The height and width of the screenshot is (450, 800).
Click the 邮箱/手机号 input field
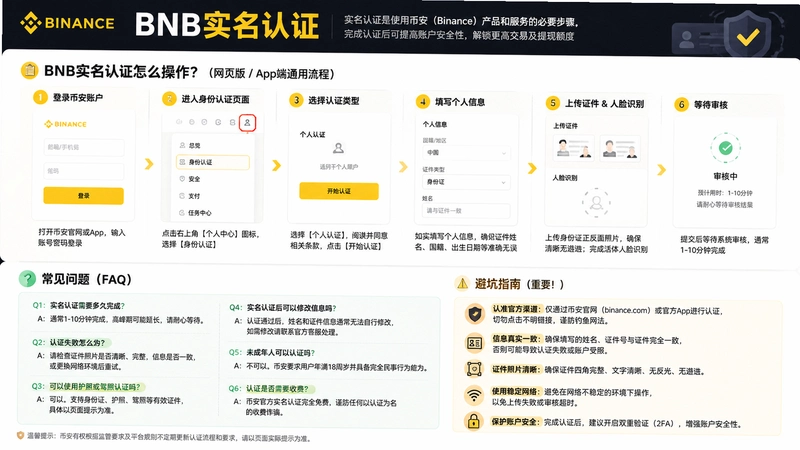coord(84,147)
